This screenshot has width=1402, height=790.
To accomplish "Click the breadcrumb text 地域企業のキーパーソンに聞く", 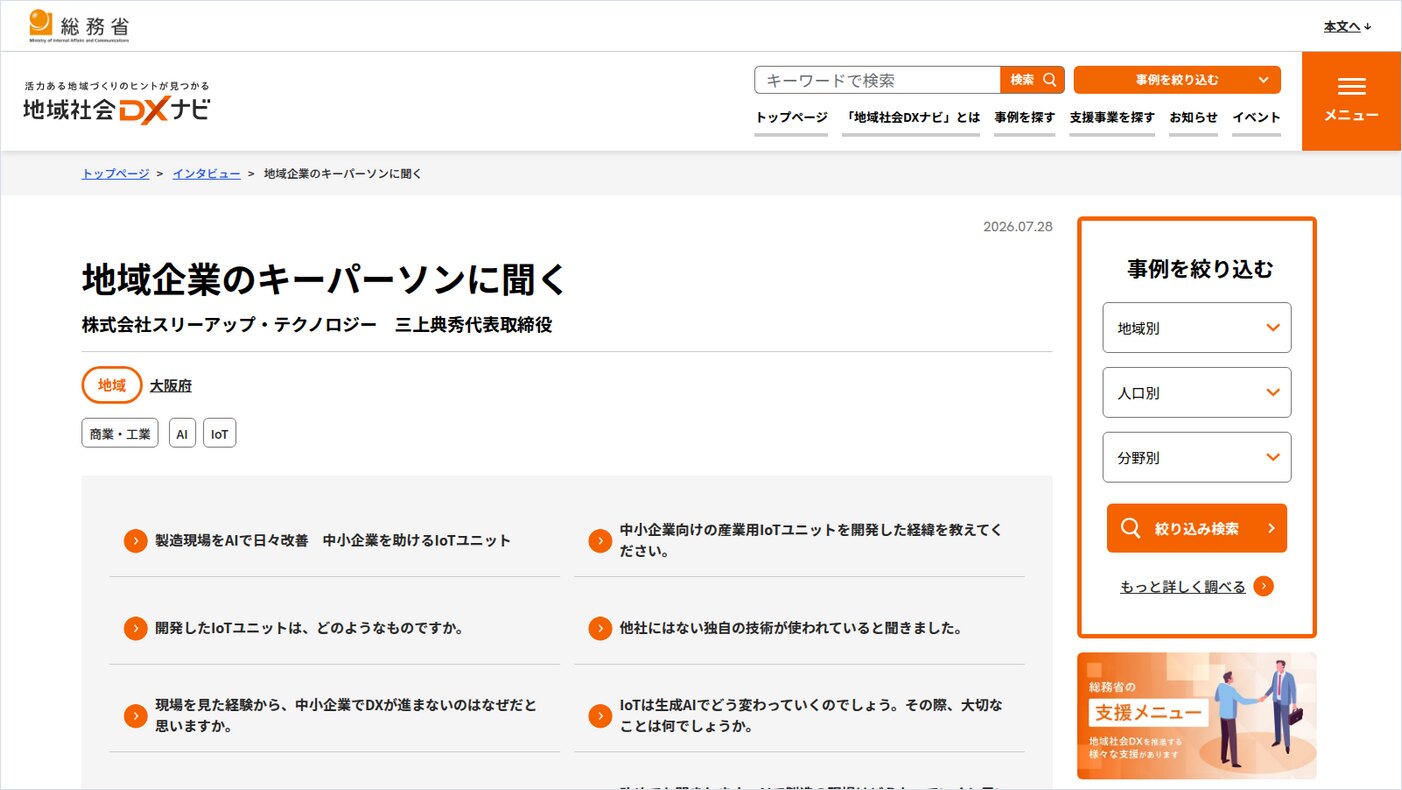I will tap(343, 174).
